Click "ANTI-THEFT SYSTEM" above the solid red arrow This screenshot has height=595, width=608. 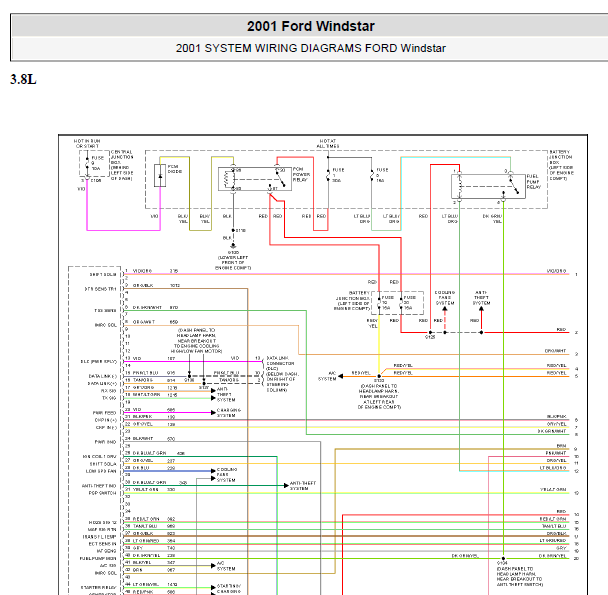tap(481, 298)
